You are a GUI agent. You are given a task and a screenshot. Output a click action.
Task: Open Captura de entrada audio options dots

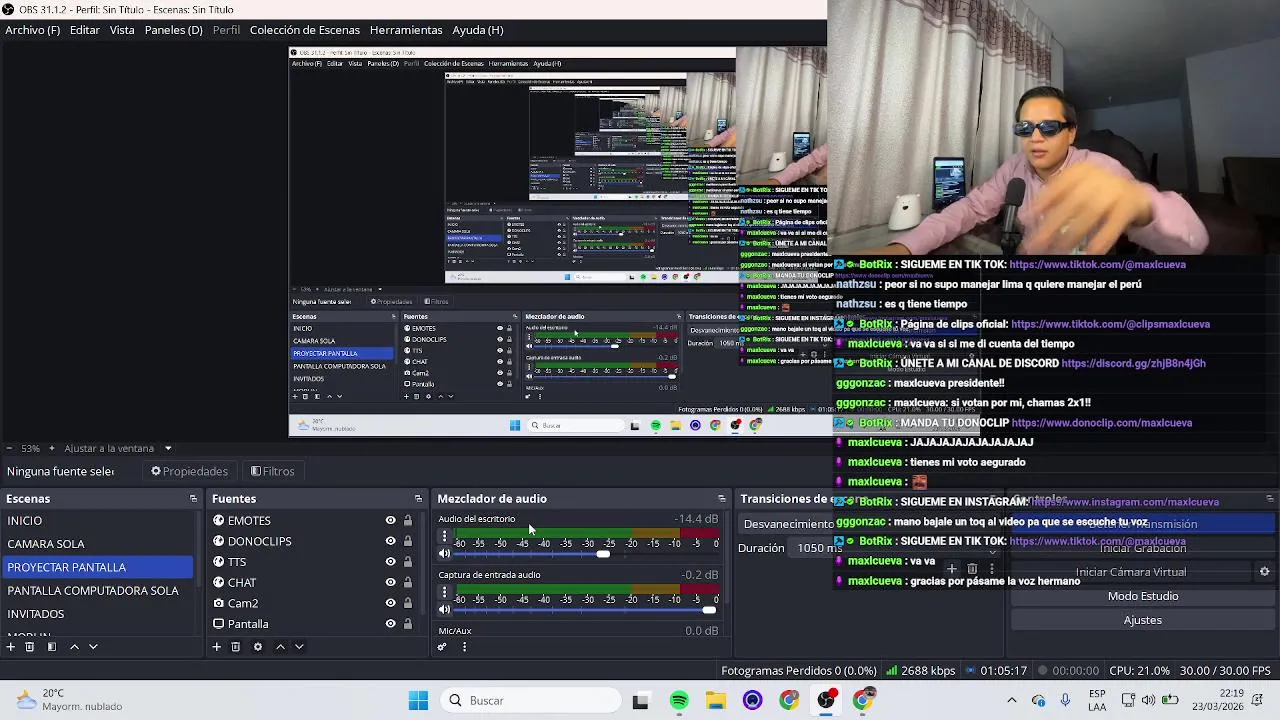[x=445, y=593]
